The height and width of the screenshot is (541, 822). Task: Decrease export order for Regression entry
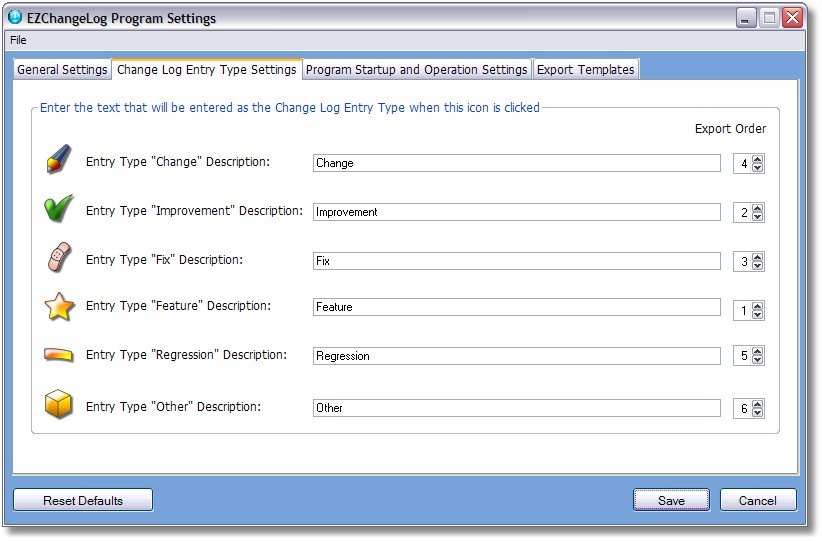pyautogui.click(x=758, y=360)
